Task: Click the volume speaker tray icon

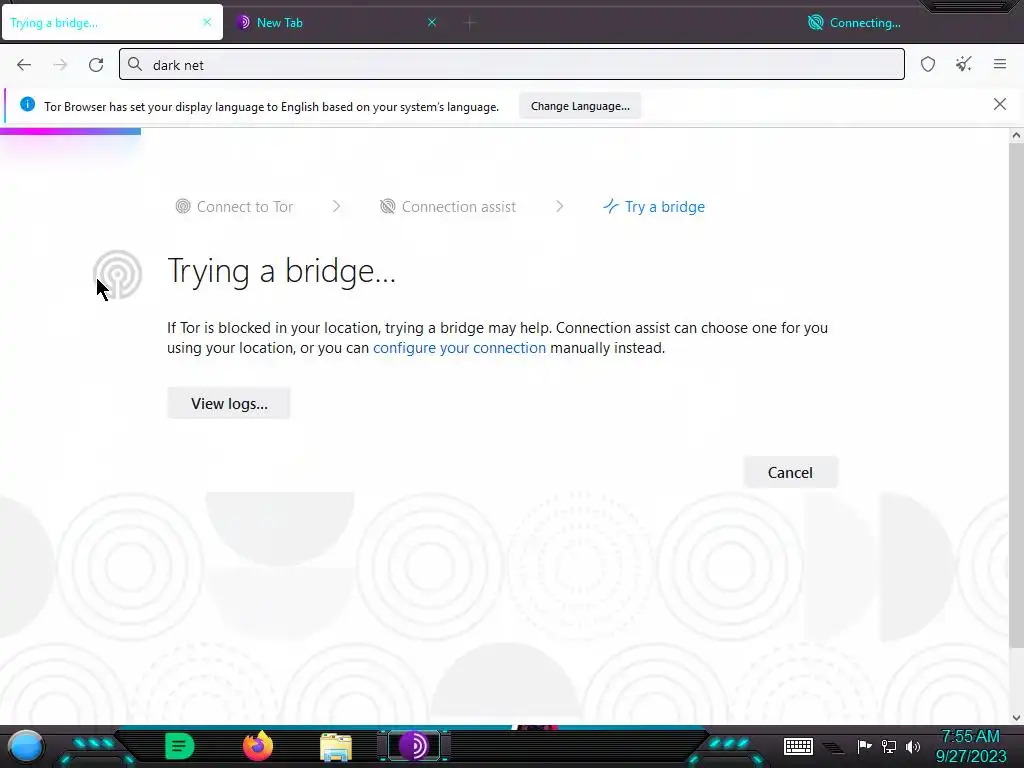Action: (x=913, y=746)
